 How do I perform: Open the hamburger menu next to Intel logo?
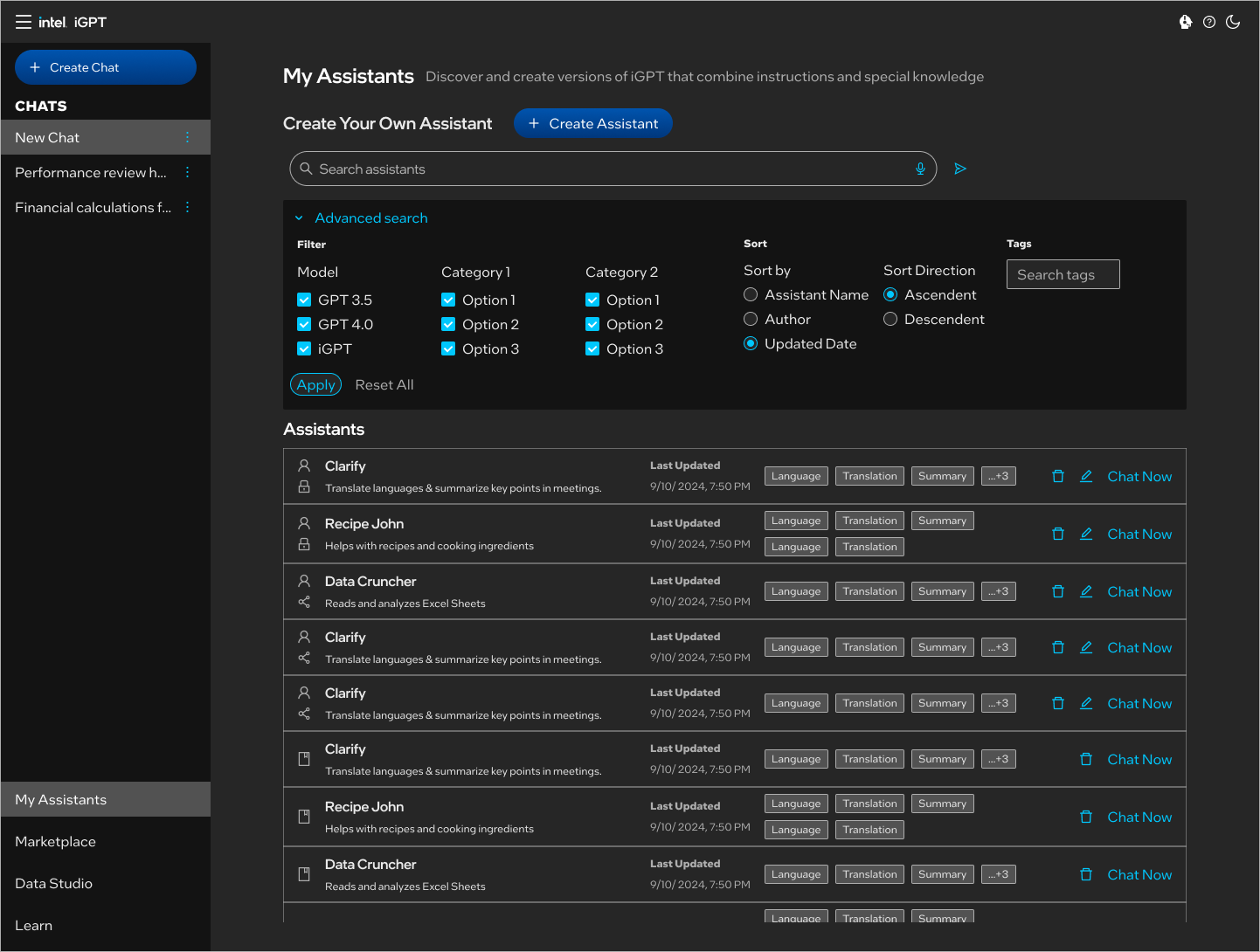(24, 22)
